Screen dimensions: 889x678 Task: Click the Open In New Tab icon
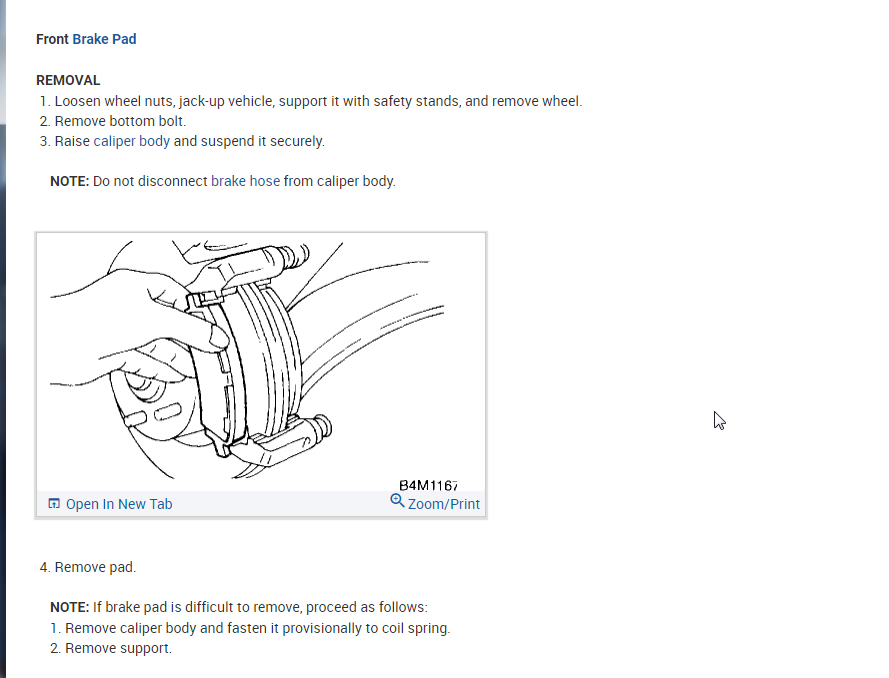pyautogui.click(x=54, y=503)
